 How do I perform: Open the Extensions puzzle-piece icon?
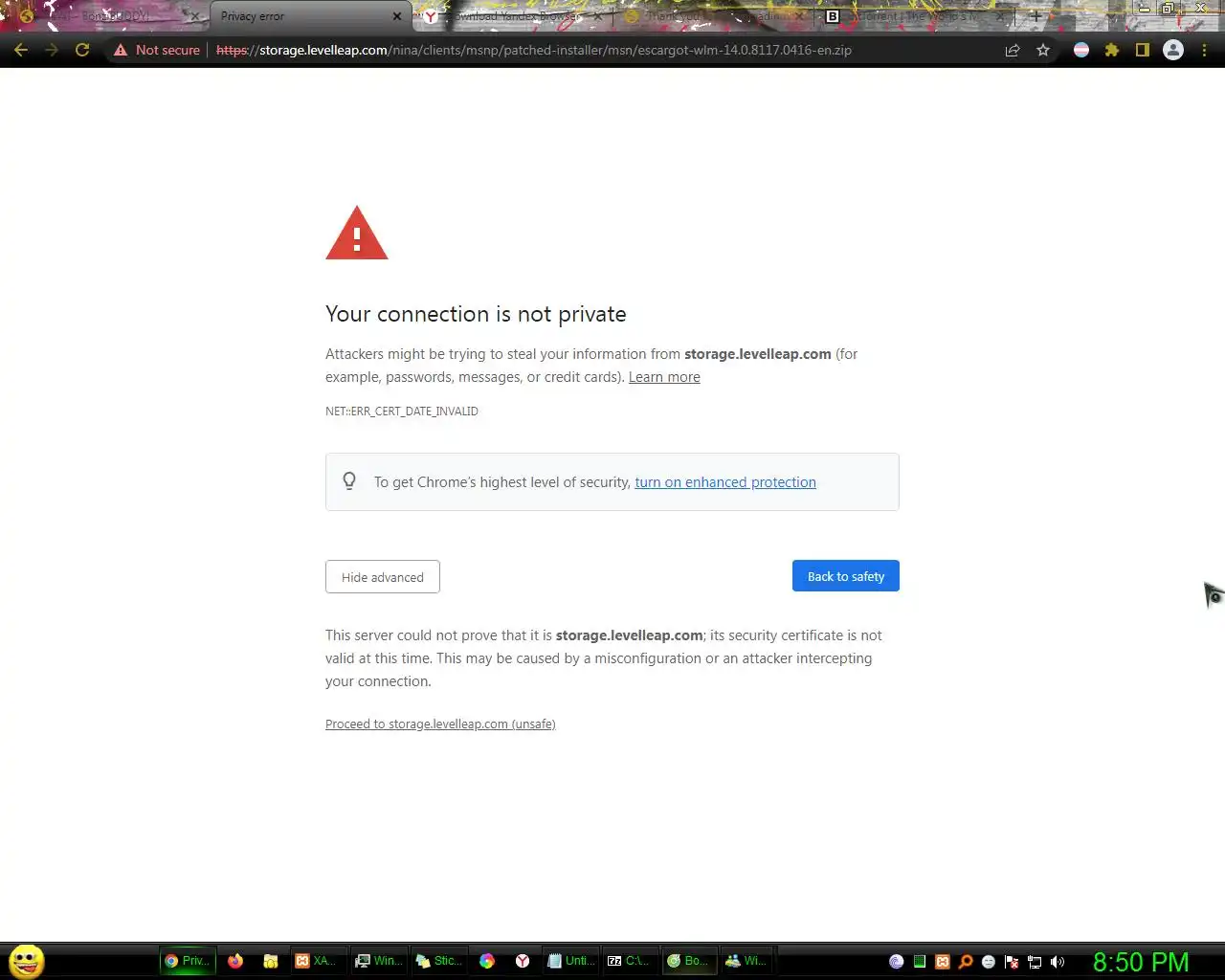click(1112, 50)
